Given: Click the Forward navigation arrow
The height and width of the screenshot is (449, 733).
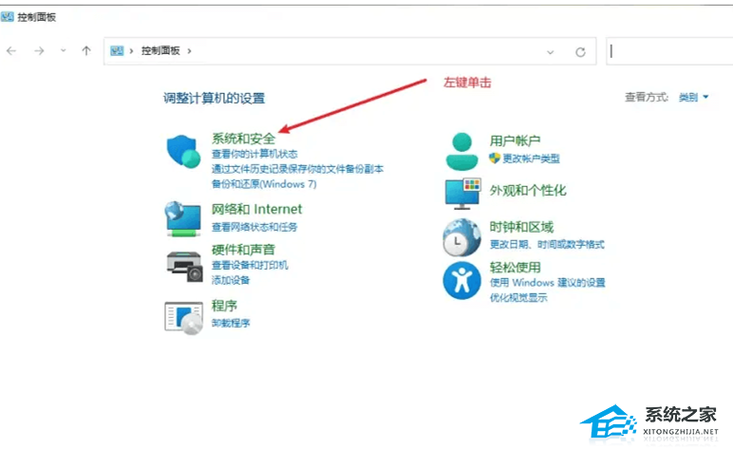Looking at the screenshot, I should pyautogui.click(x=39, y=51).
